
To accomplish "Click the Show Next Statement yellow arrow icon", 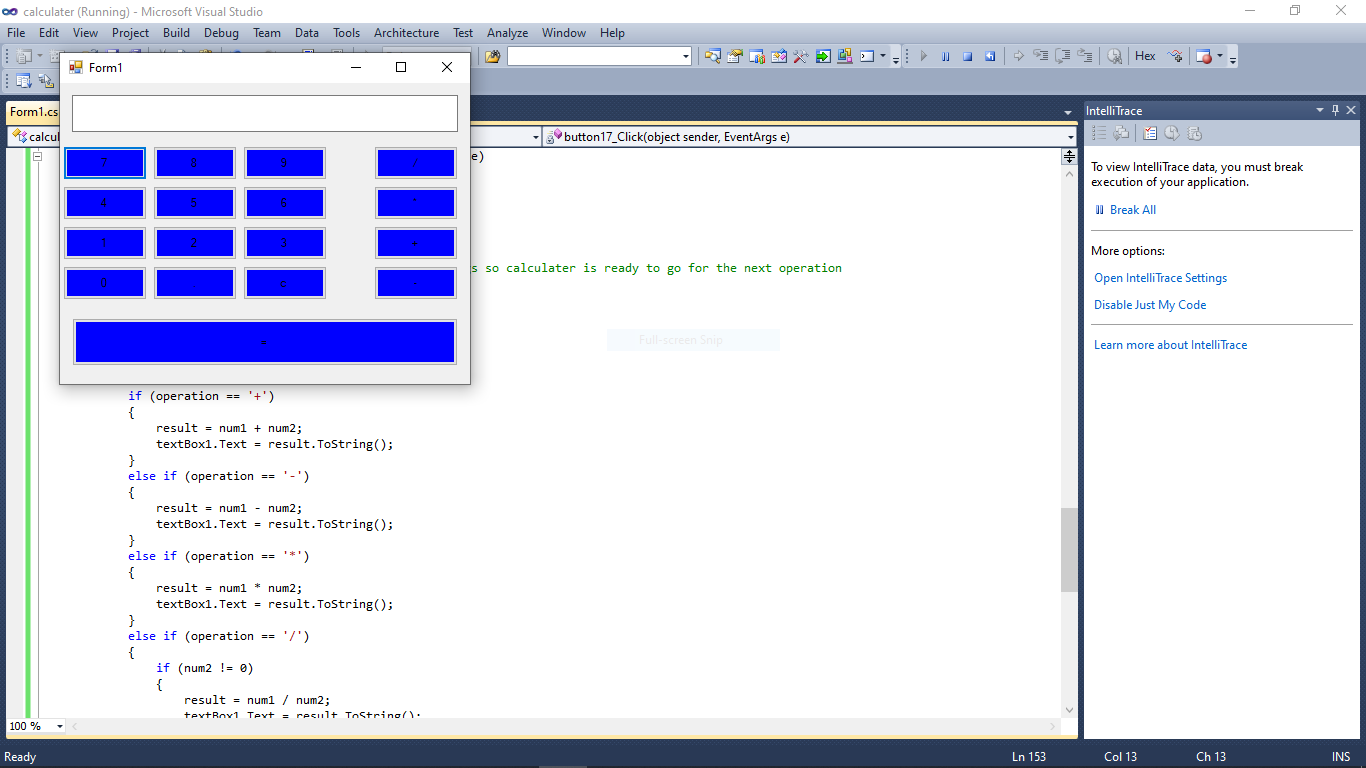I will click(x=1019, y=56).
